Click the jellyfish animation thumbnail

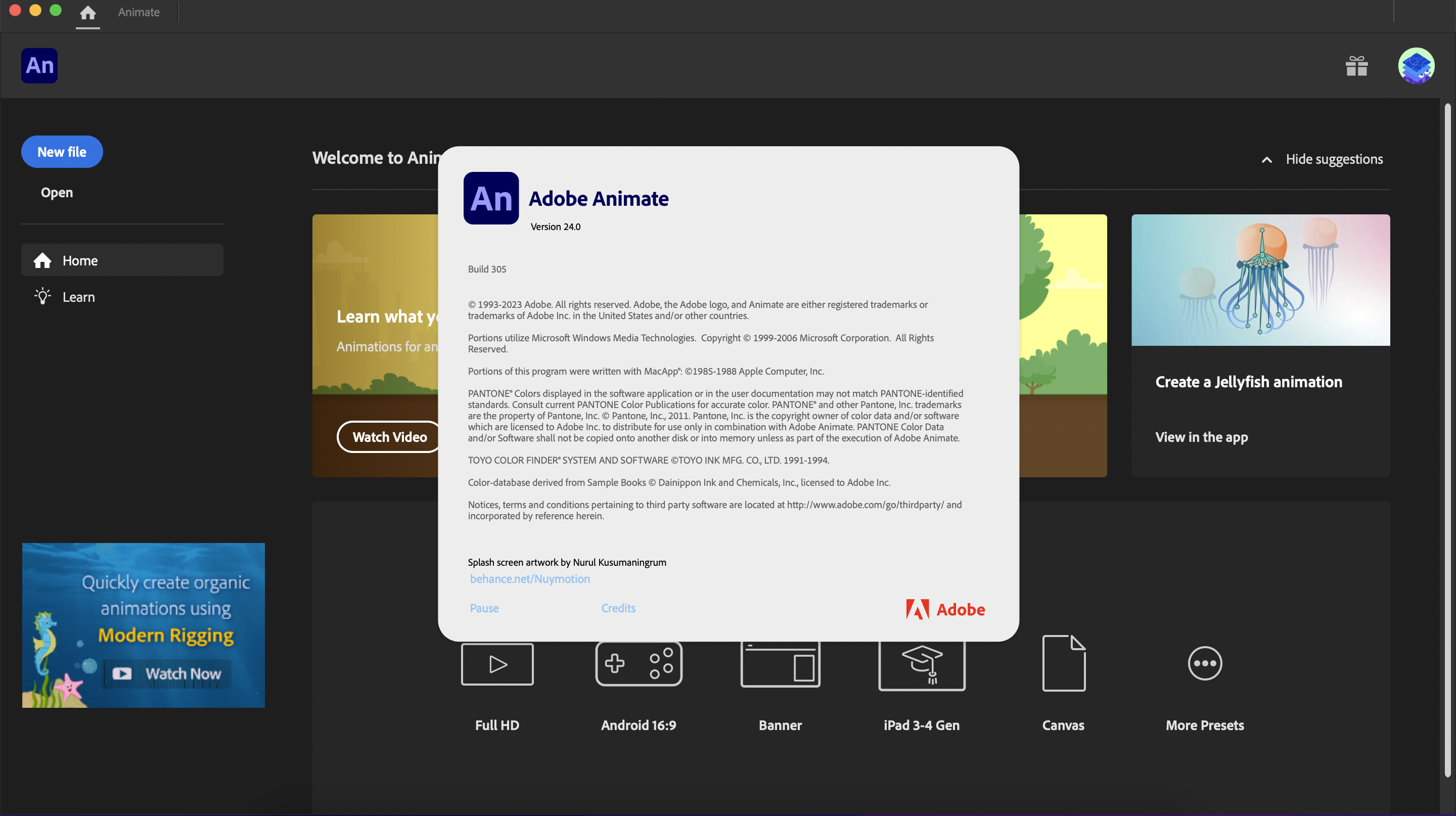(x=1260, y=280)
